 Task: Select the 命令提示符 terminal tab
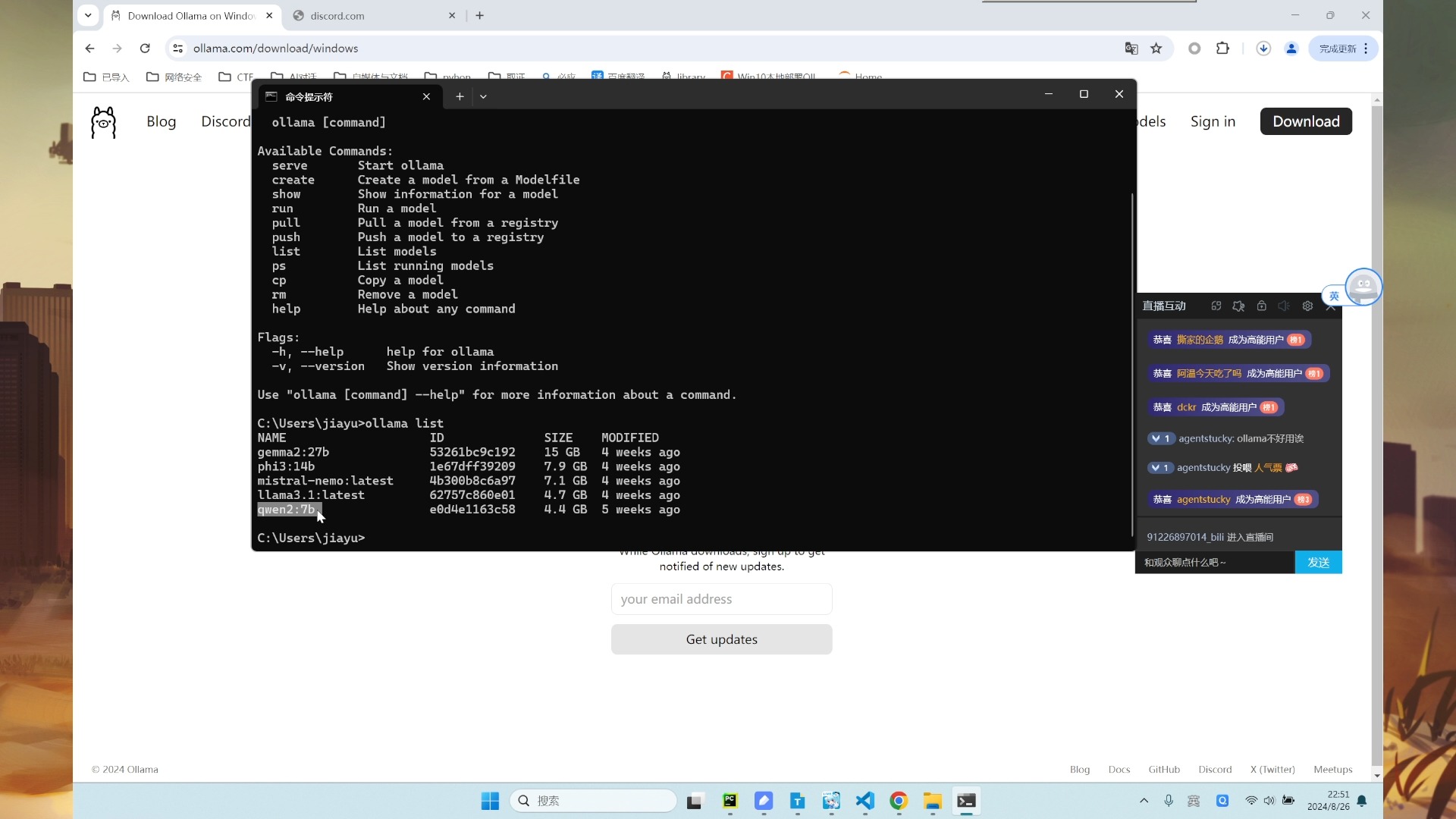coord(350,96)
